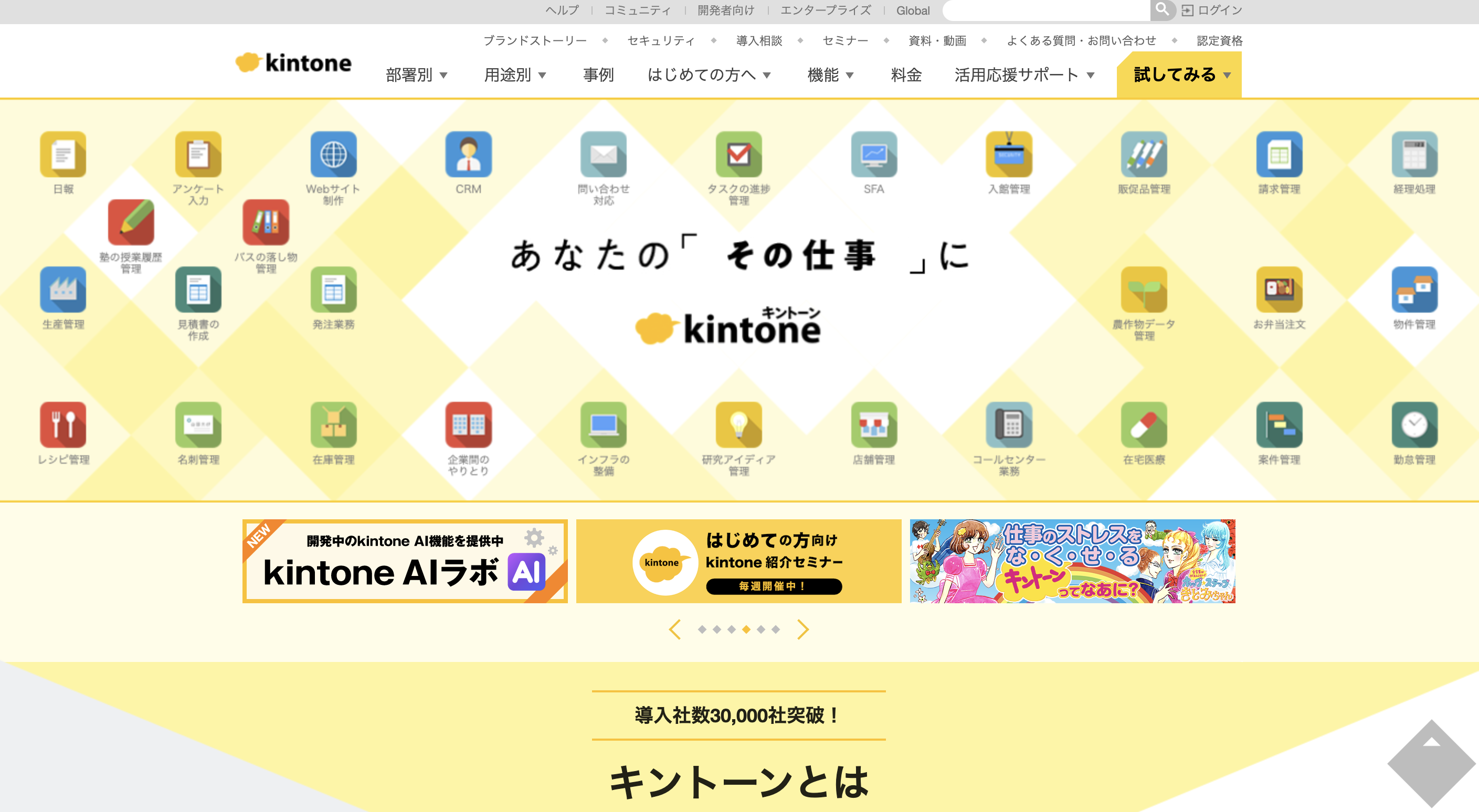The height and width of the screenshot is (812, 1479).
Task: Open the Webサイト制作 icon
Action: [x=334, y=155]
